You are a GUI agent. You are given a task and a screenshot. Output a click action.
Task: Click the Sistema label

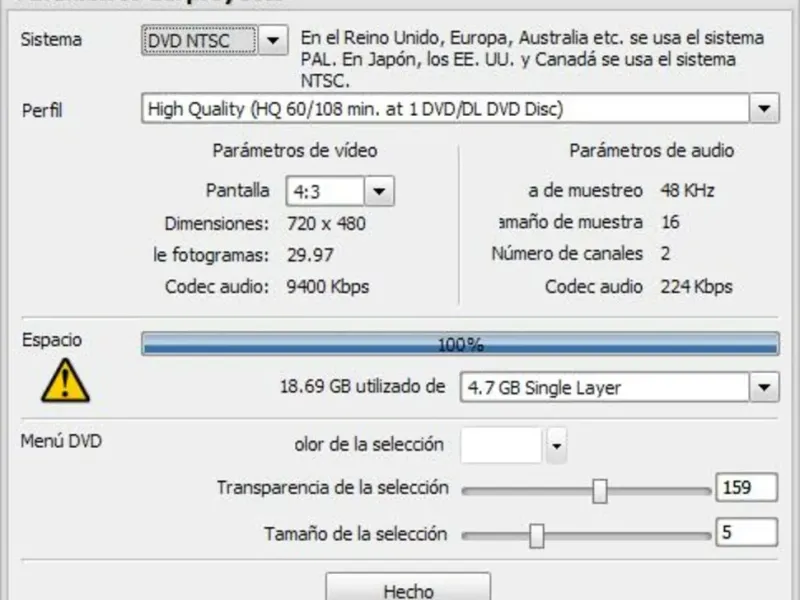51,39
